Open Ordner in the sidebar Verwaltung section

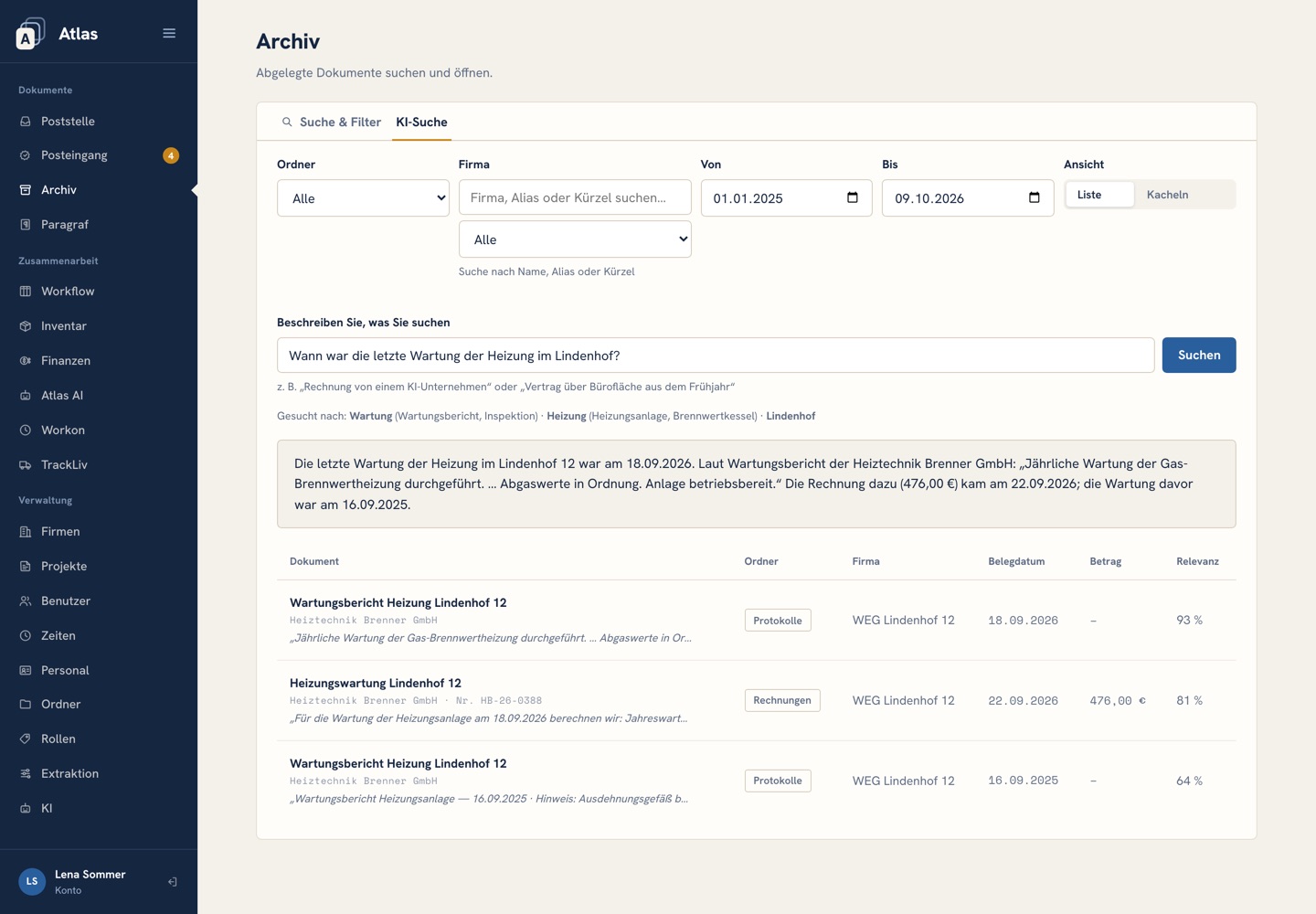(99, 705)
